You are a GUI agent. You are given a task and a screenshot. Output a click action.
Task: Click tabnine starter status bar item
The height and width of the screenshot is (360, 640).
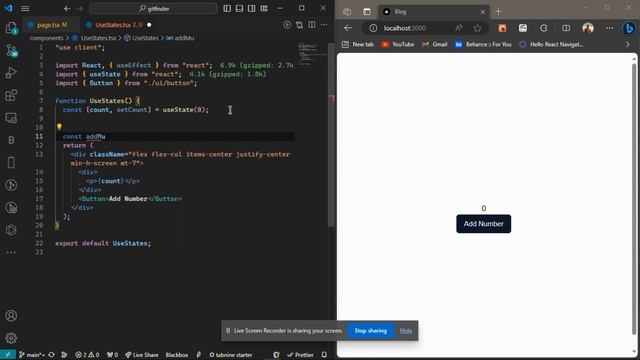[231, 355]
